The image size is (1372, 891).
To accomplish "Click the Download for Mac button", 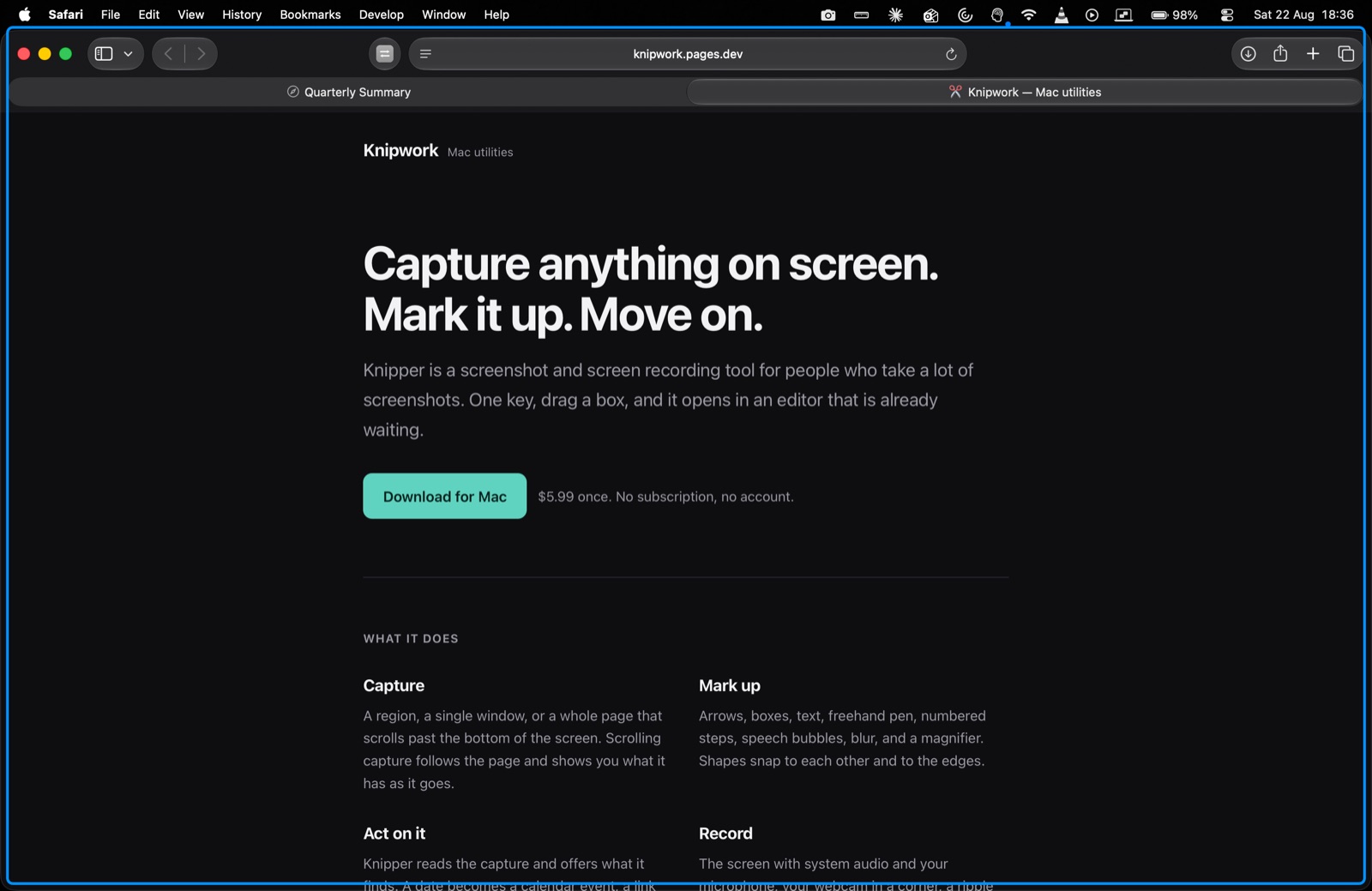I will click(444, 496).
